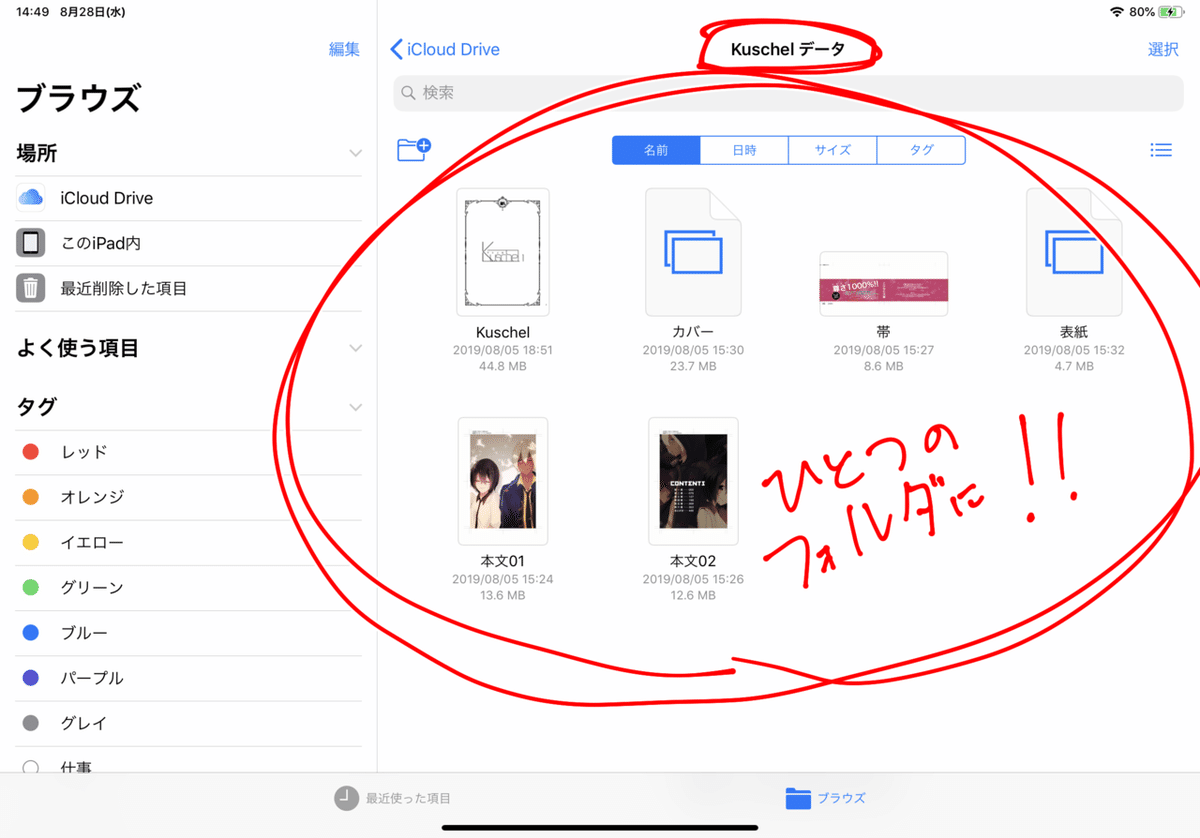Collapse the よく使う項目 section
This screenshot has width=1200, height=838.
[355, 348]
